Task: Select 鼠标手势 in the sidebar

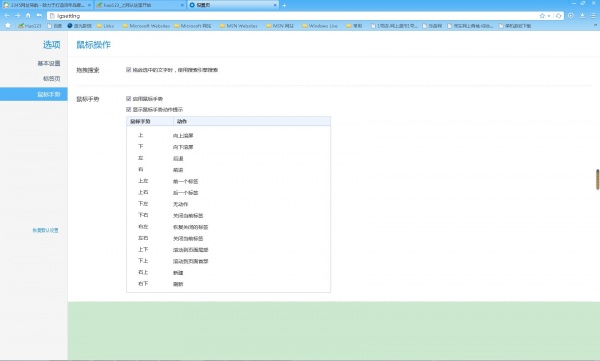Action: pos(34,94)
